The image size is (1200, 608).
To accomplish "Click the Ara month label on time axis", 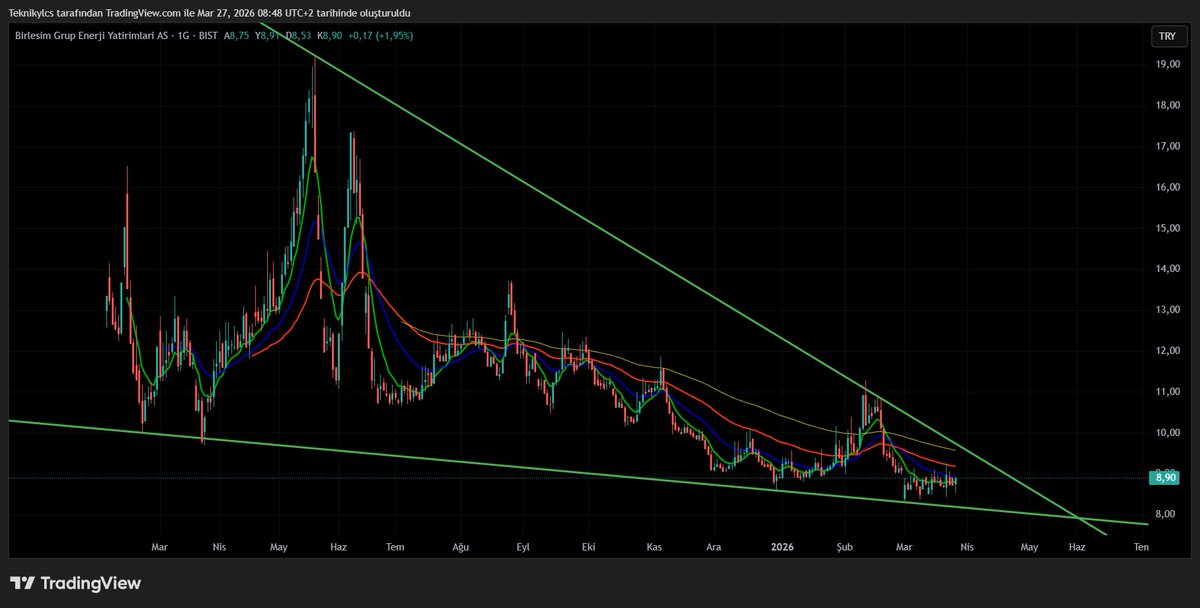I will (x=714, y=547).
